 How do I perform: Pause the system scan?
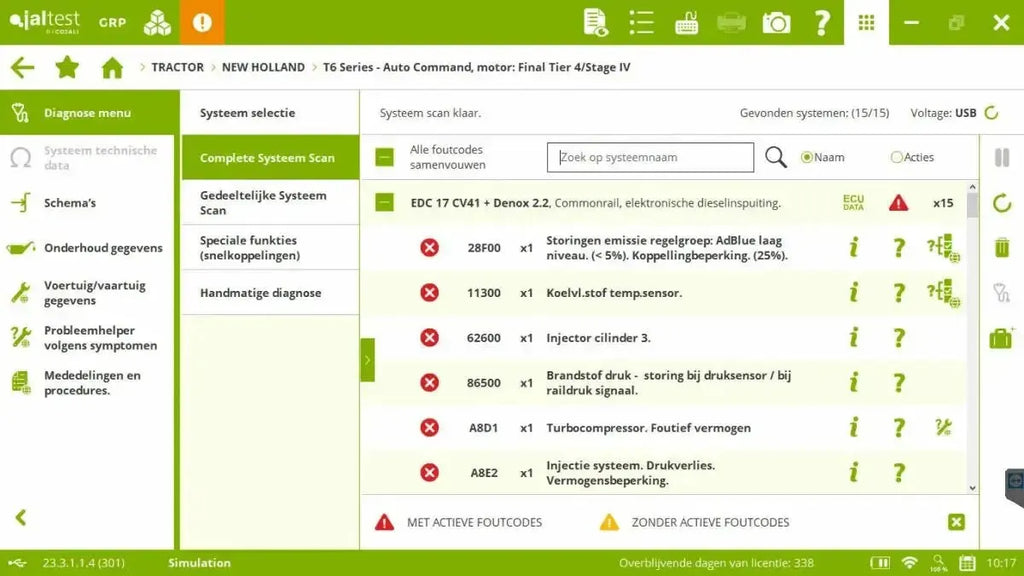point(1002,156)
